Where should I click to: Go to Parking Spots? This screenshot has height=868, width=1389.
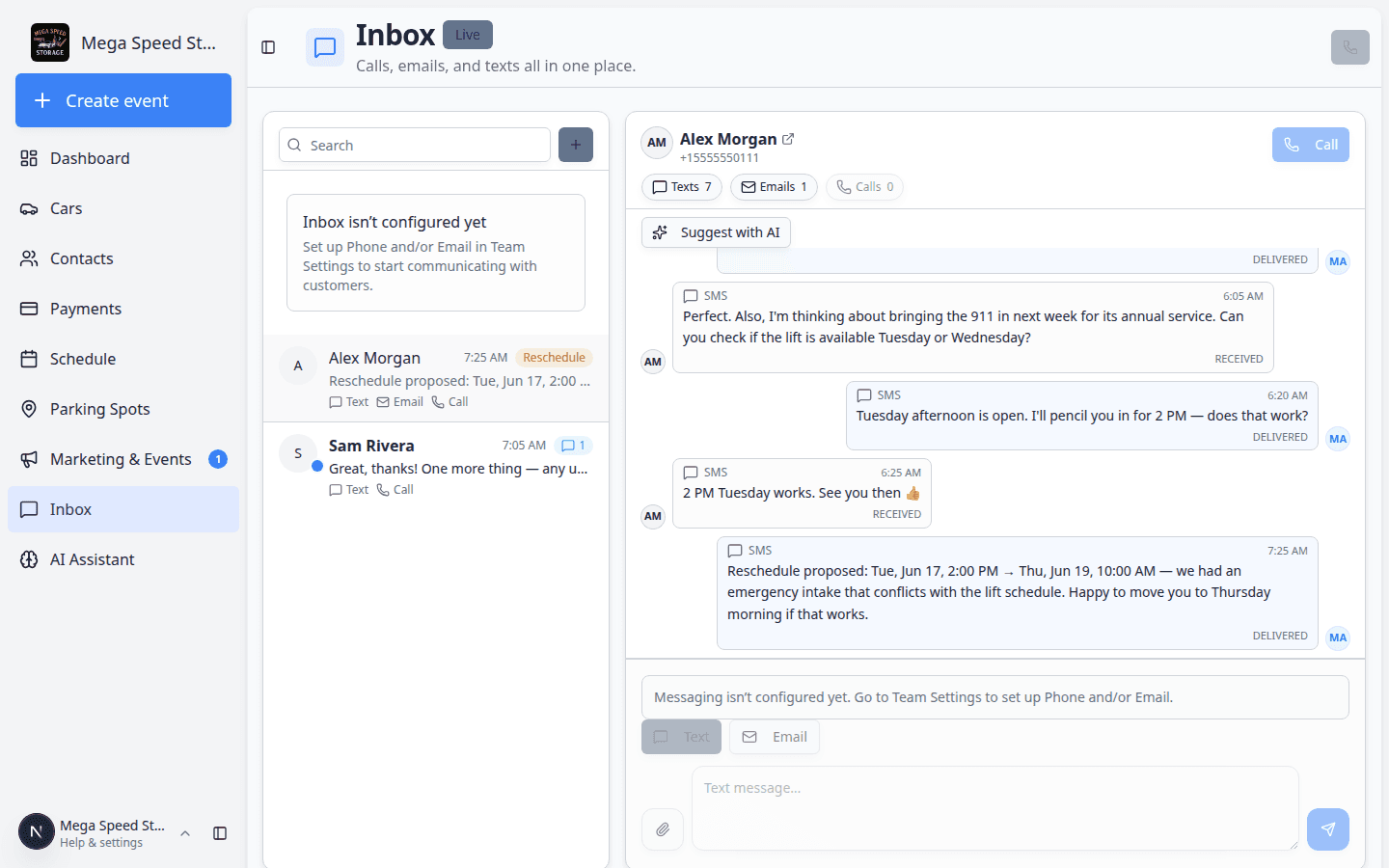coord(123,409)
